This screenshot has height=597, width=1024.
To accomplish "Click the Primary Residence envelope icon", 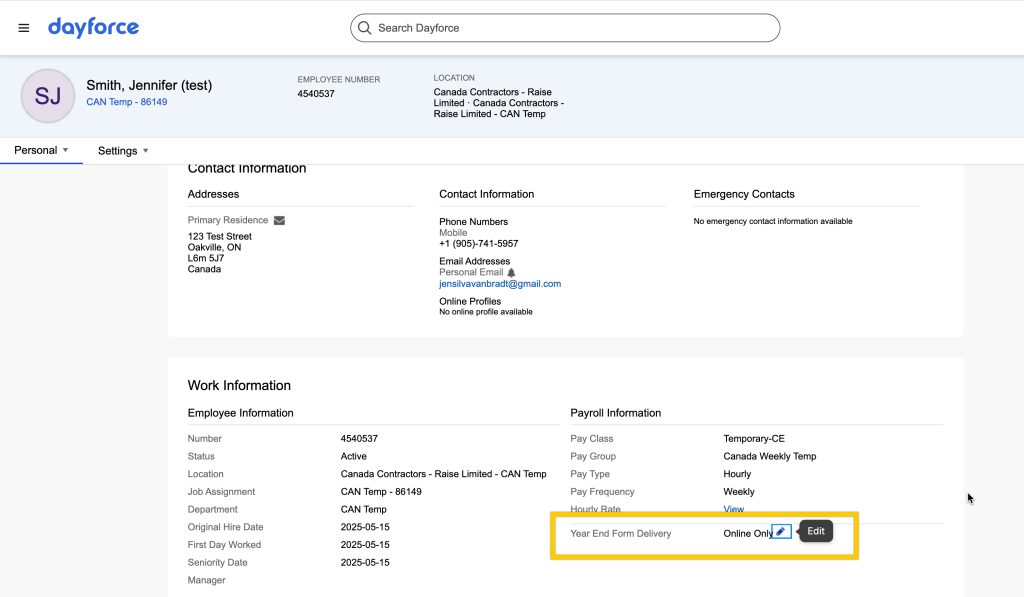I will click(279, 220).
